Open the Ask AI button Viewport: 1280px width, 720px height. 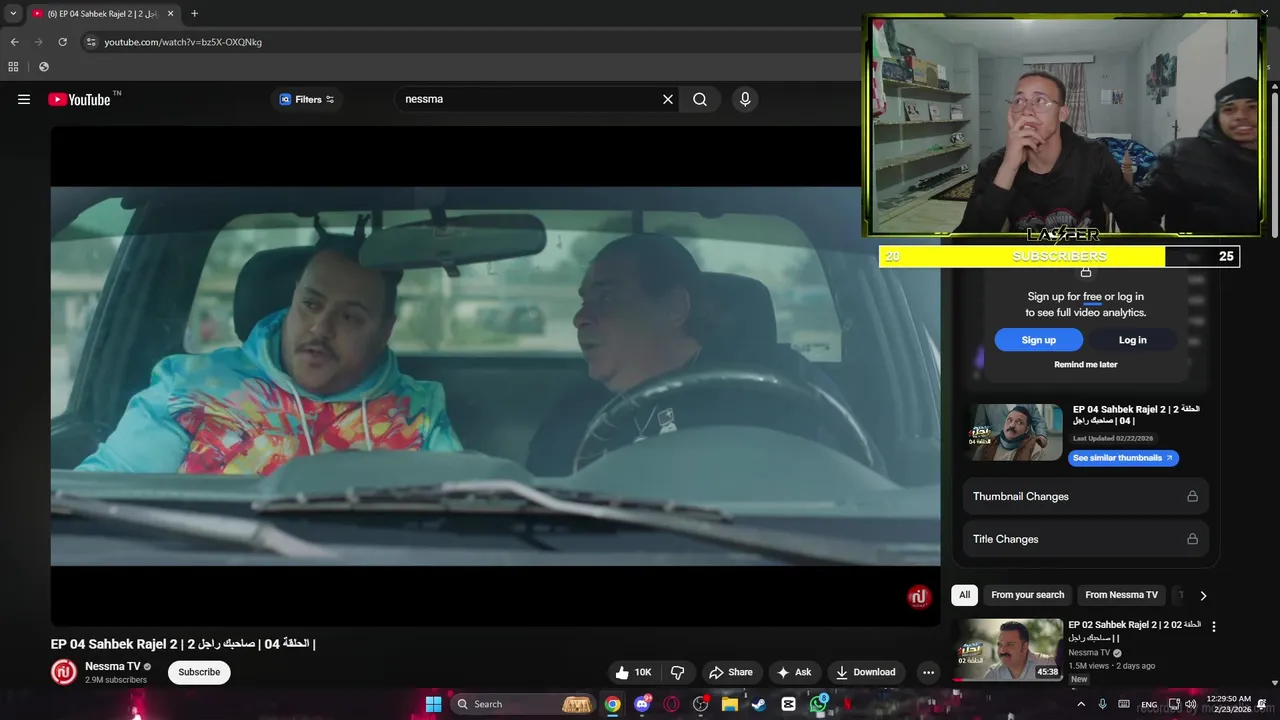tap(793, 672)
